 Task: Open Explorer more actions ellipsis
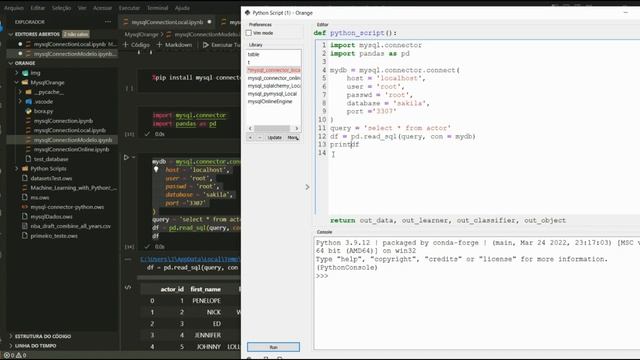pos(108,22)
